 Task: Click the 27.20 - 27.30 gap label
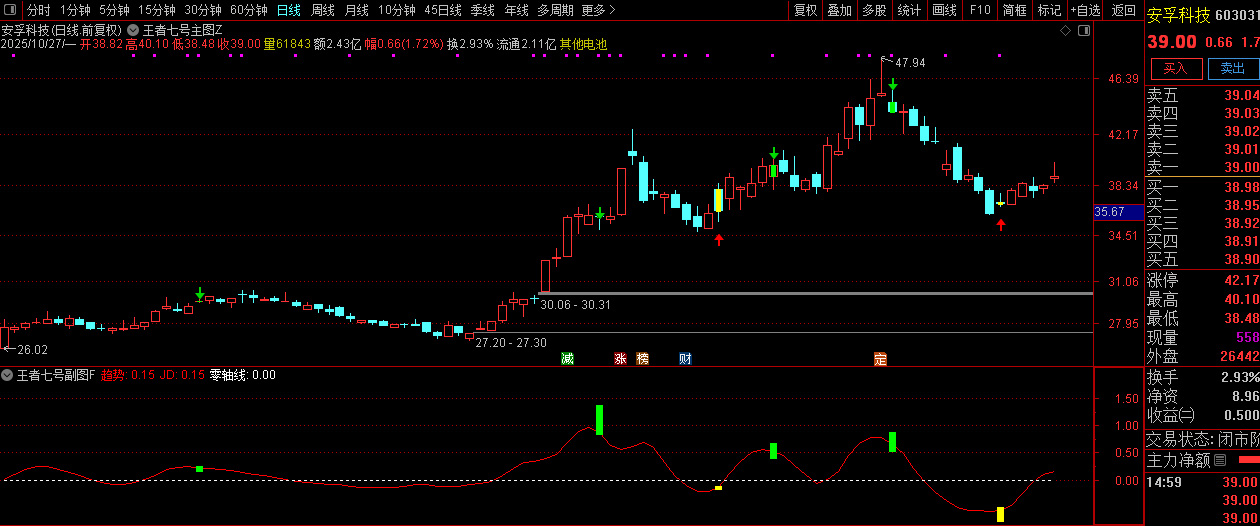pyautogui.click(x=511, y=342)
